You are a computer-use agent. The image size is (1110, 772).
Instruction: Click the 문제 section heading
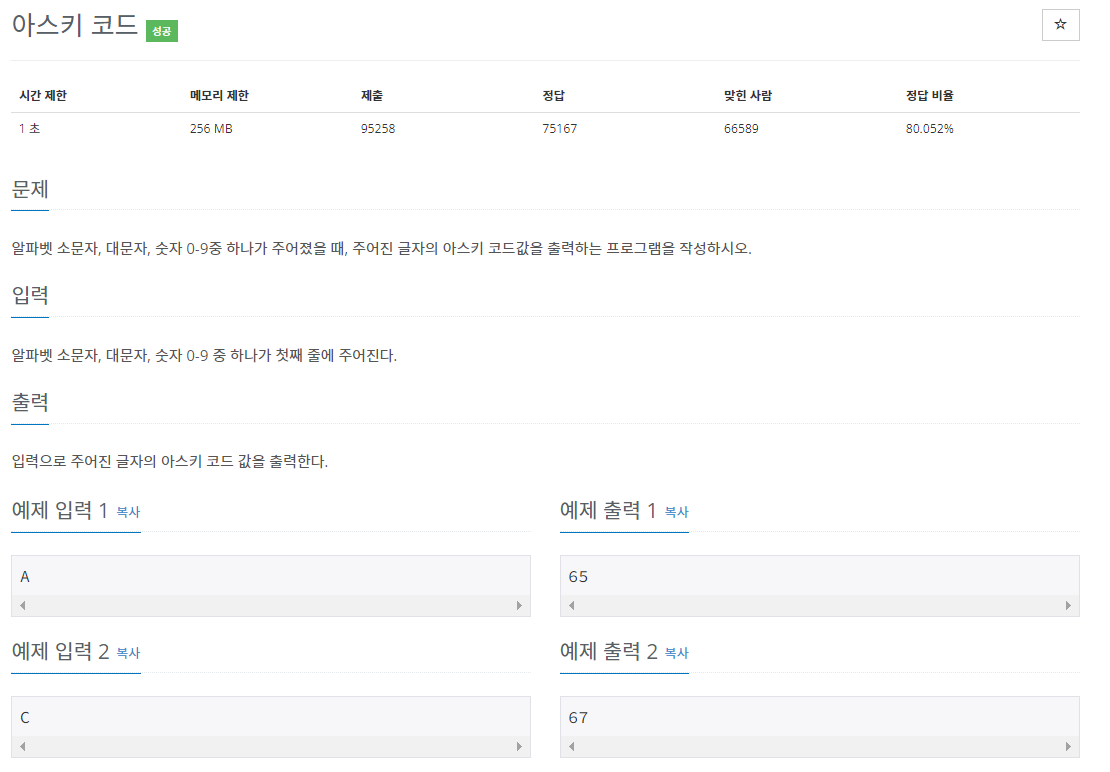coord(30,189)
